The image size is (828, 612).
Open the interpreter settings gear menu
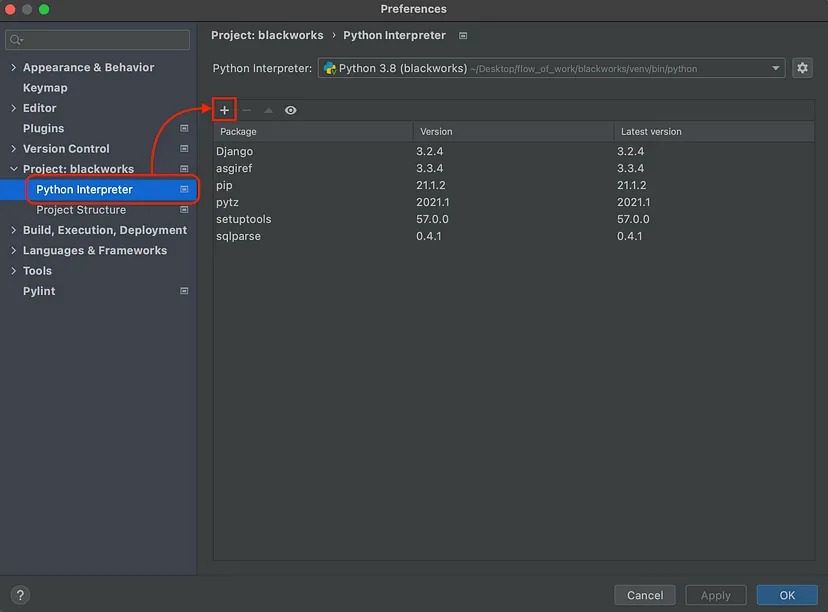802,68
